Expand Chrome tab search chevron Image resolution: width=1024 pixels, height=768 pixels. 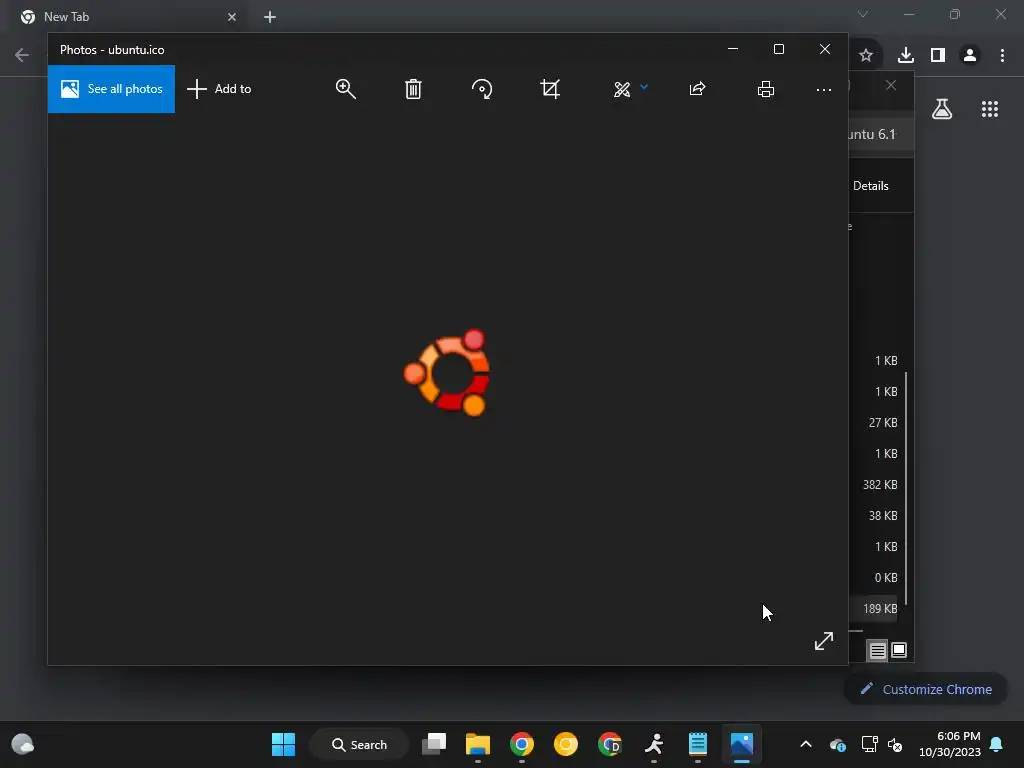(863, 14)
